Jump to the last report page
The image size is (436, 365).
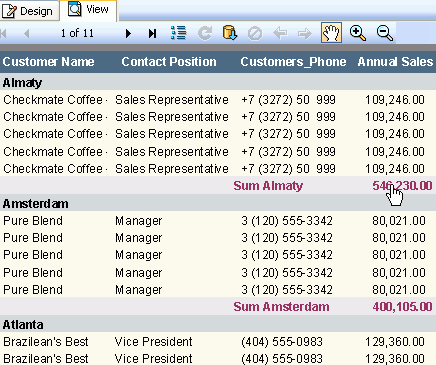coord(152,33)
